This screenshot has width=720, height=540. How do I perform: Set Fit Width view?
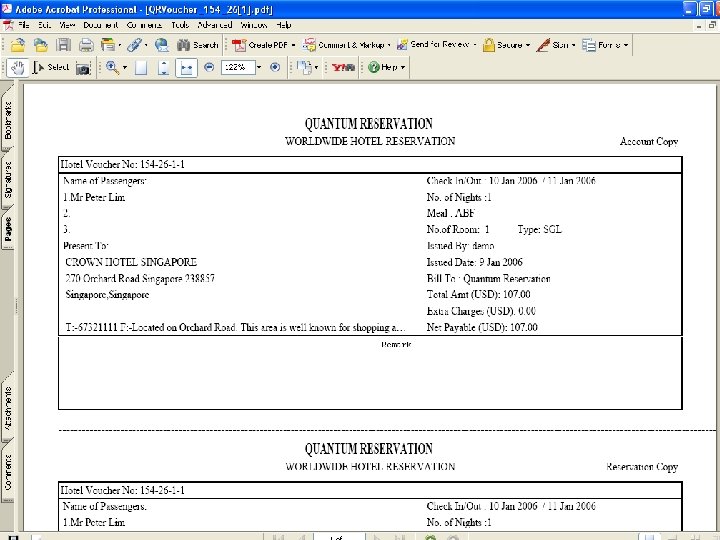click(186, 68)
